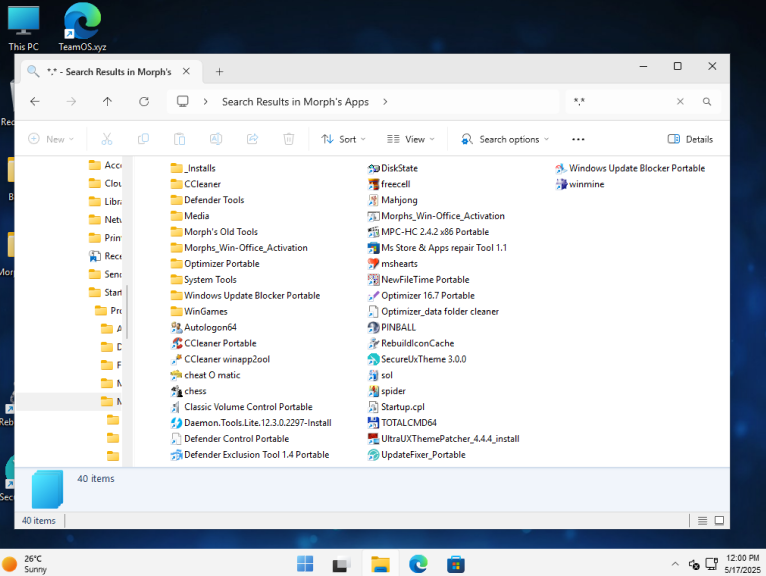This screenshot has width=766, height=576.
Task: Refresh the search results
Action: (x=144, y=102)
